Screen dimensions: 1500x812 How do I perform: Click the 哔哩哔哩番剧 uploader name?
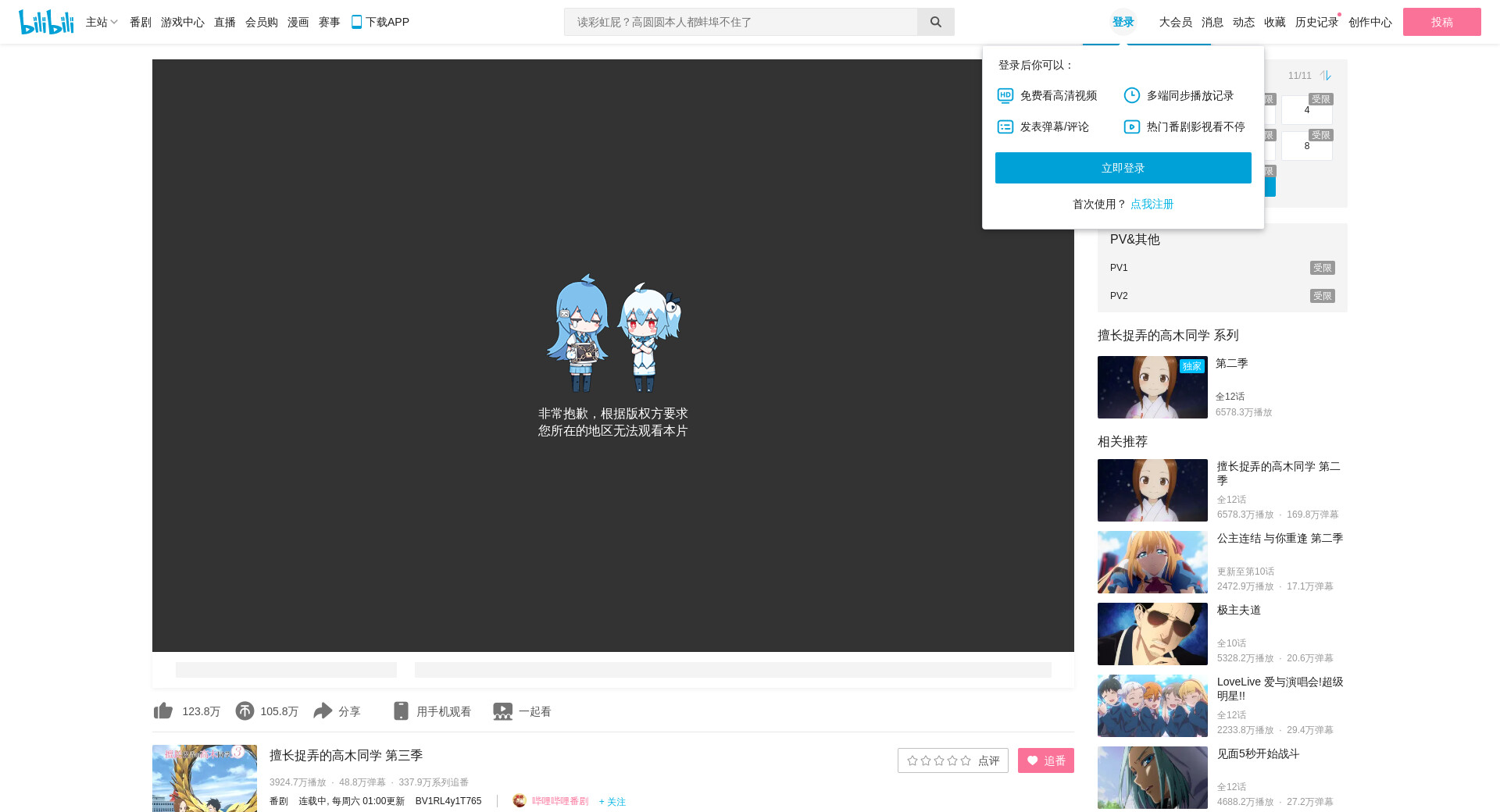[560, 801]
